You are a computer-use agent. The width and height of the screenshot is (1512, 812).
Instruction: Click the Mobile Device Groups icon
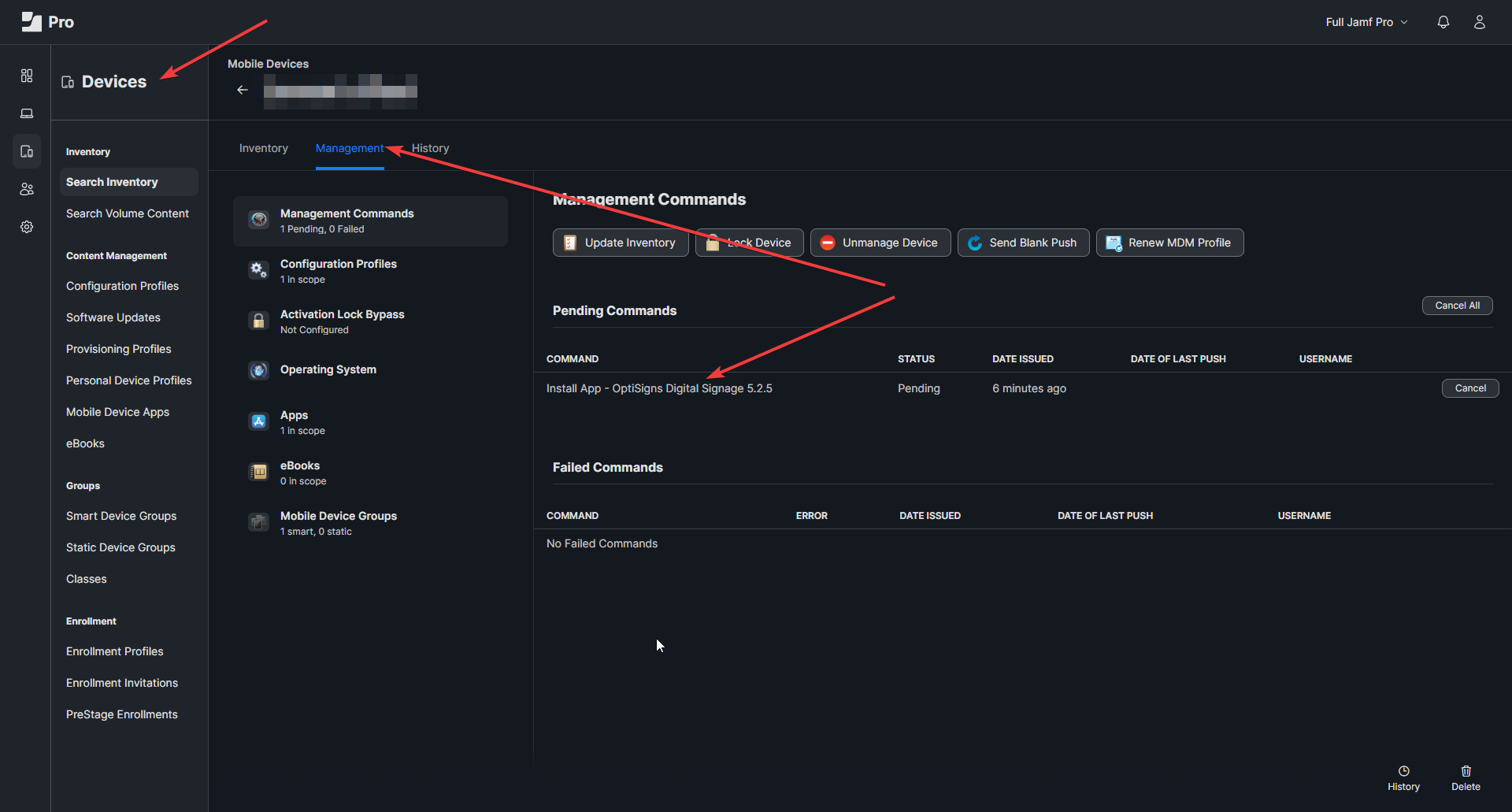(x=258, y=522)
